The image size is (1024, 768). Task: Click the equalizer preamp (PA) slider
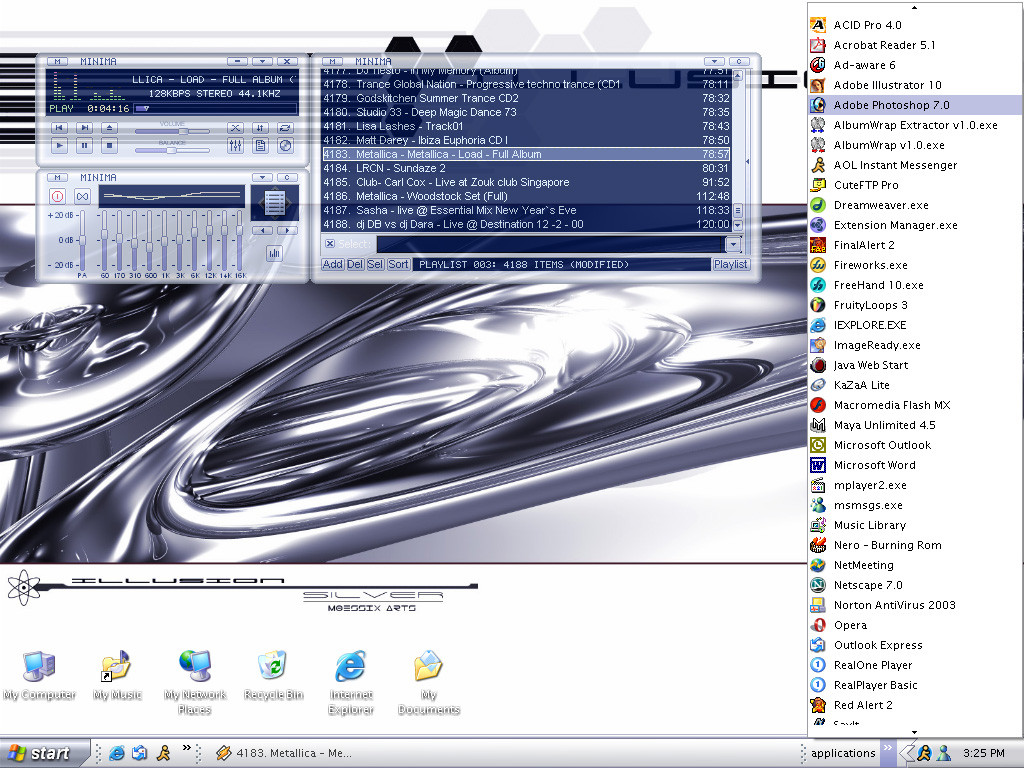coord(82,240)
